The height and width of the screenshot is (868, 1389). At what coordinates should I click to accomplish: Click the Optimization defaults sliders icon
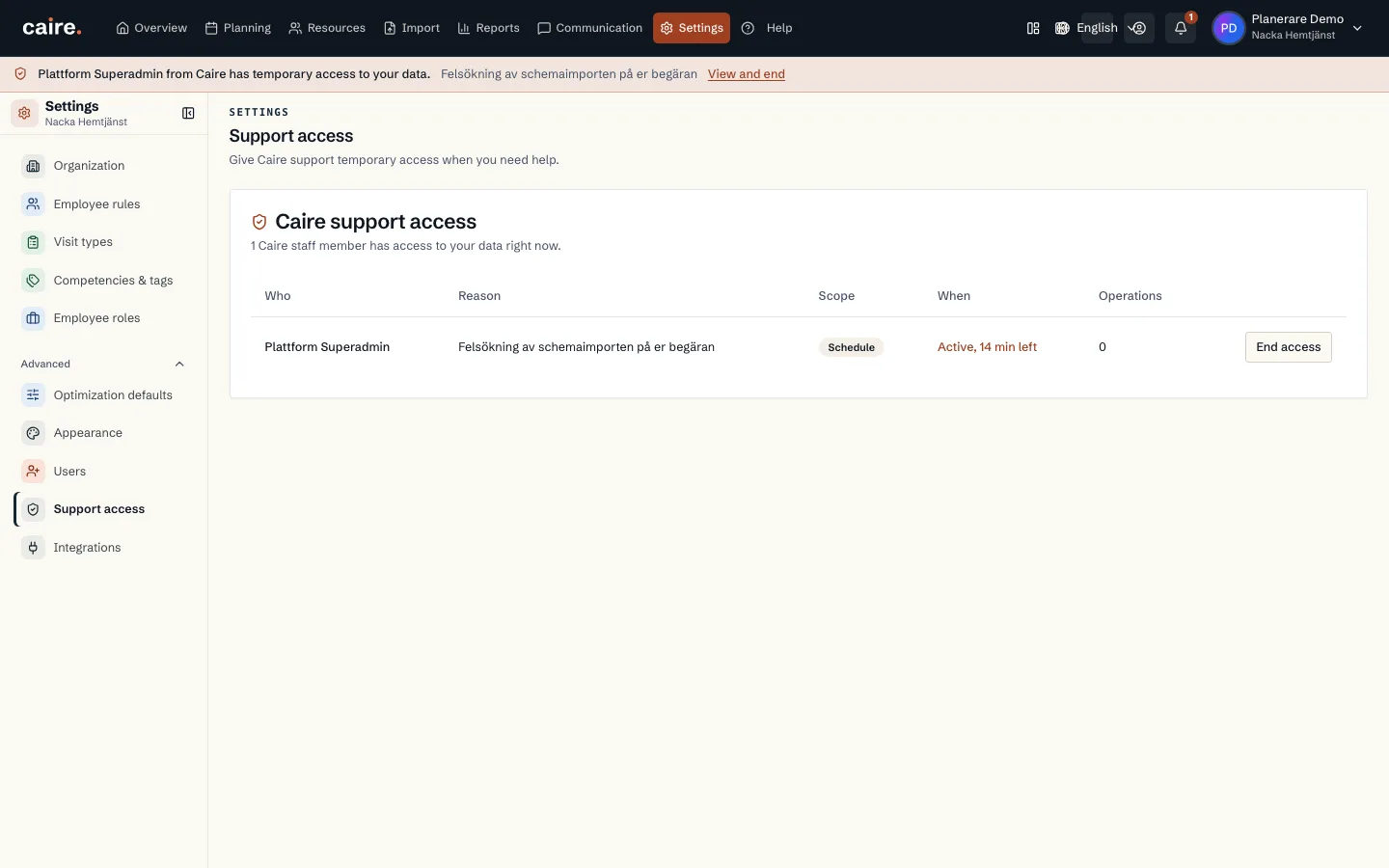click(33, 395)
